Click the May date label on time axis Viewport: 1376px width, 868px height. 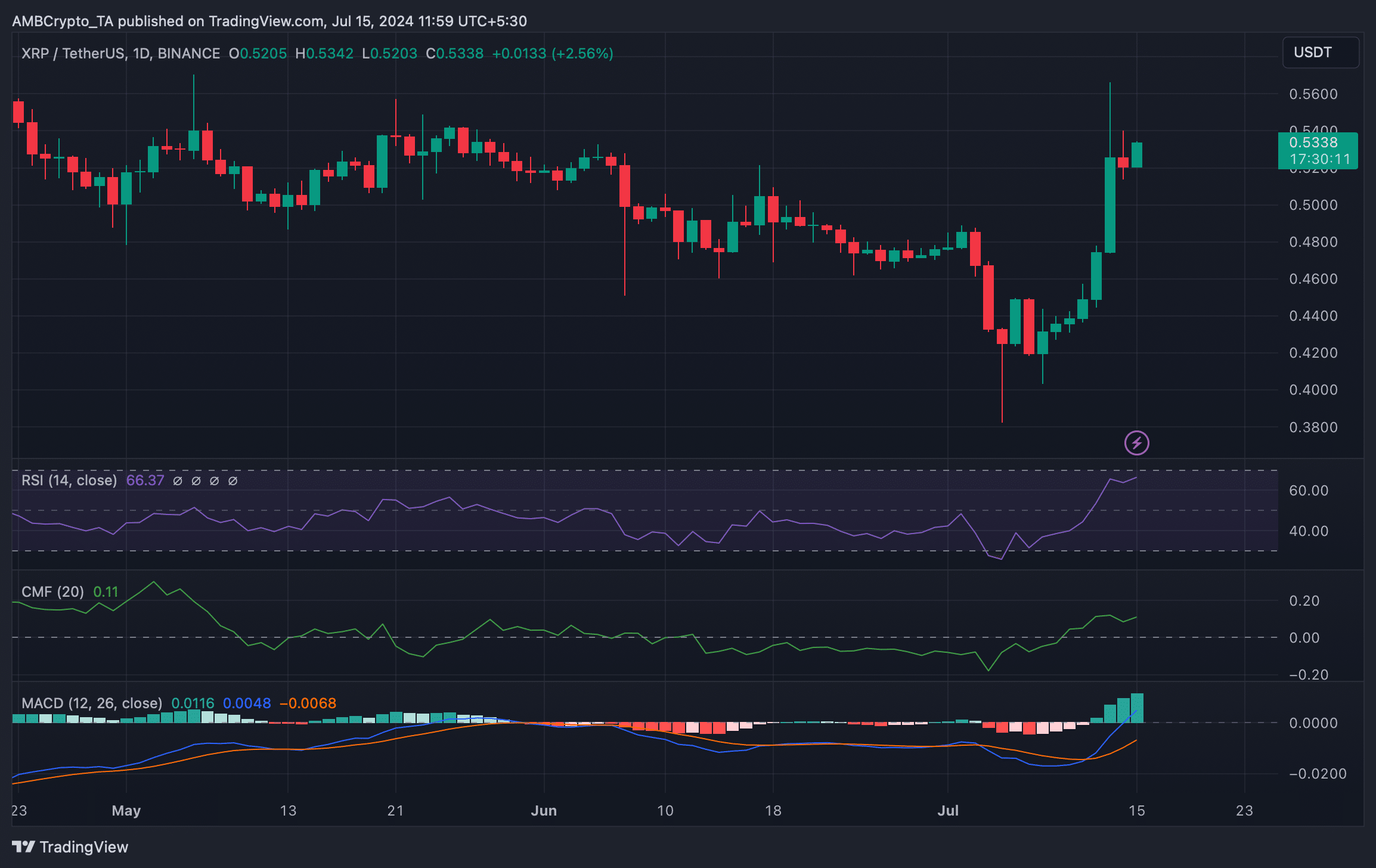pyautogui.click(x=126, y=811)
